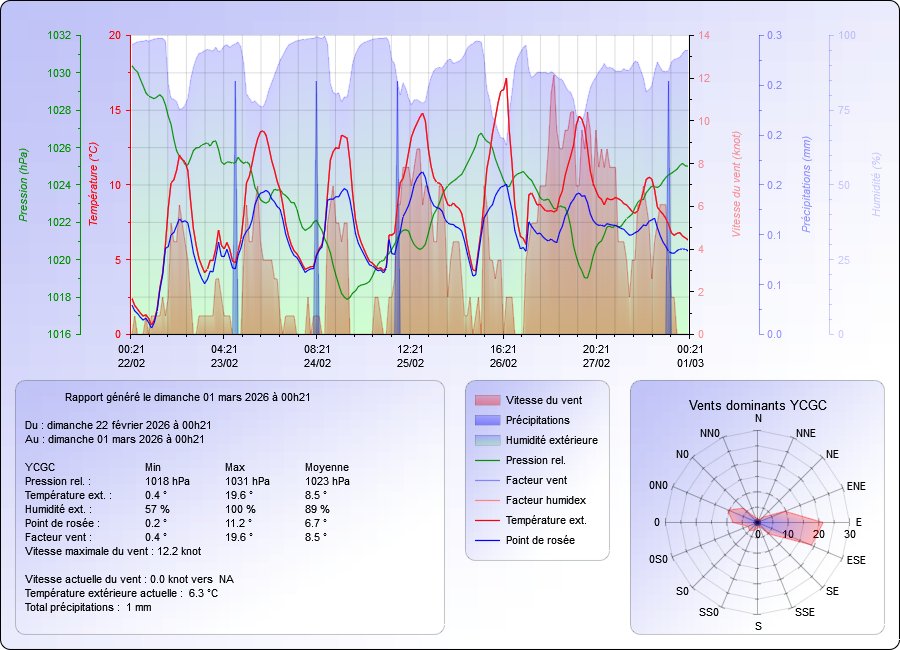The width and height of the screenshot is (900, 650).
Task: Click the red Température (°C) axis title
Action: [93, 184]
